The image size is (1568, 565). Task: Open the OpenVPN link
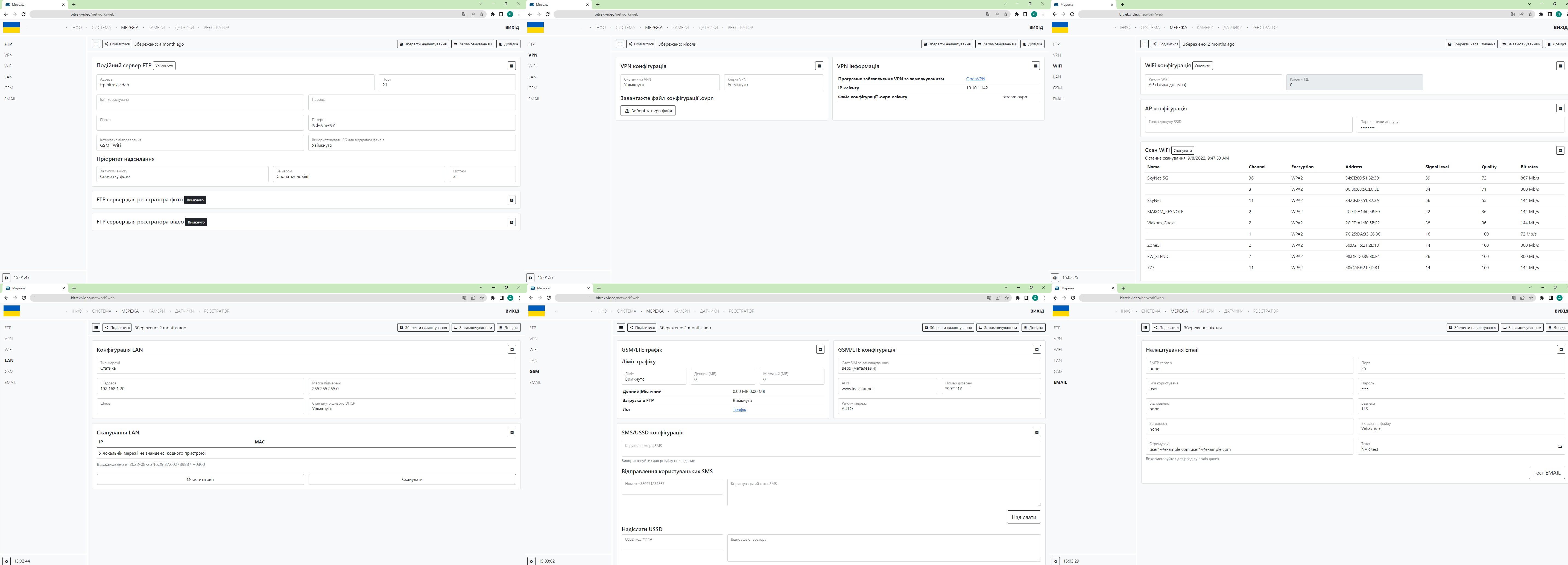coord(976,79)
